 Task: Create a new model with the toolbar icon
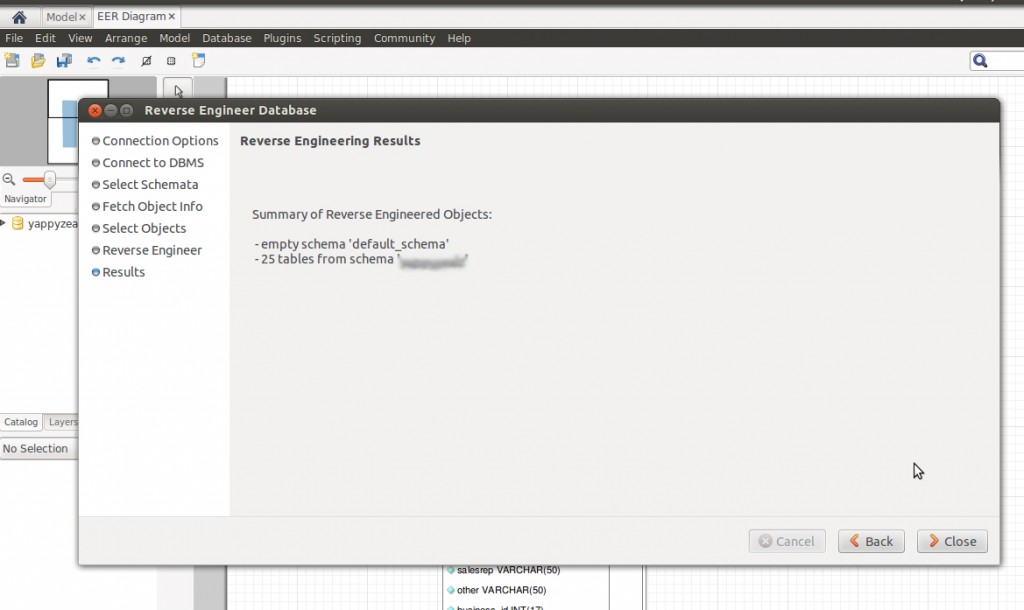[12, 60]
